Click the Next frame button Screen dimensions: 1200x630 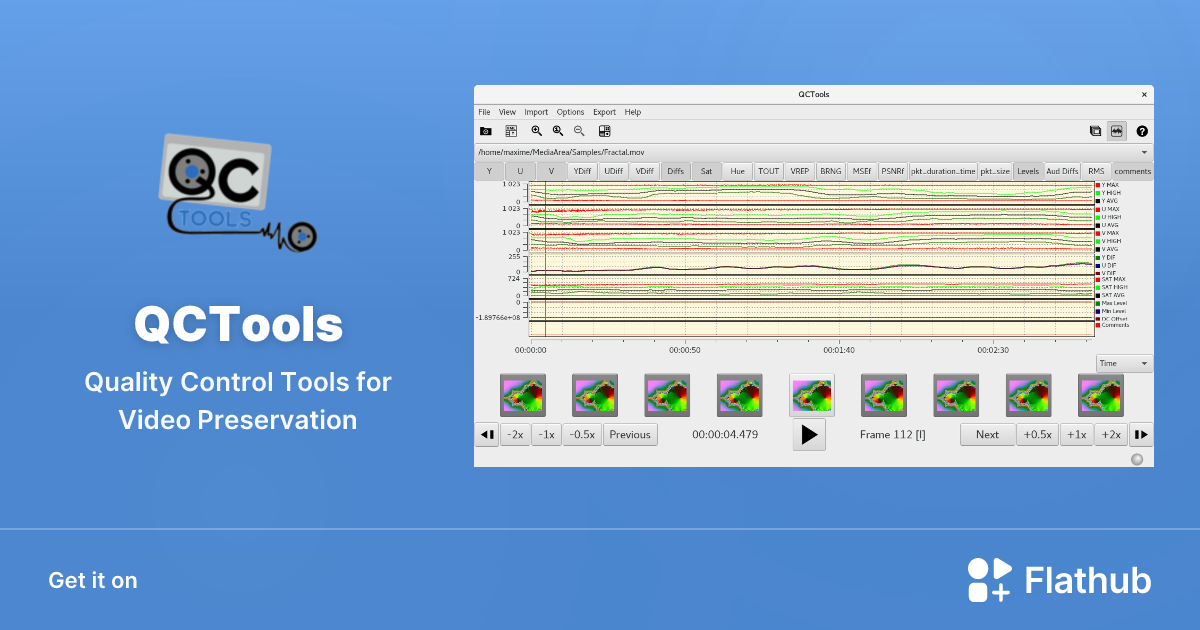(x=987, y=434)
